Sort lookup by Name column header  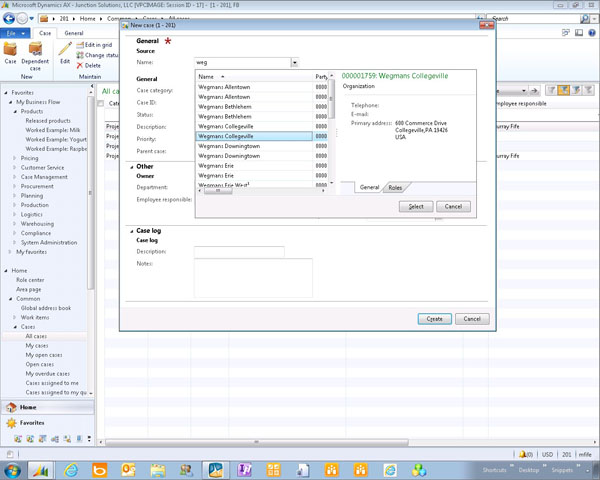pyautogui.click(x=254, y=77)
